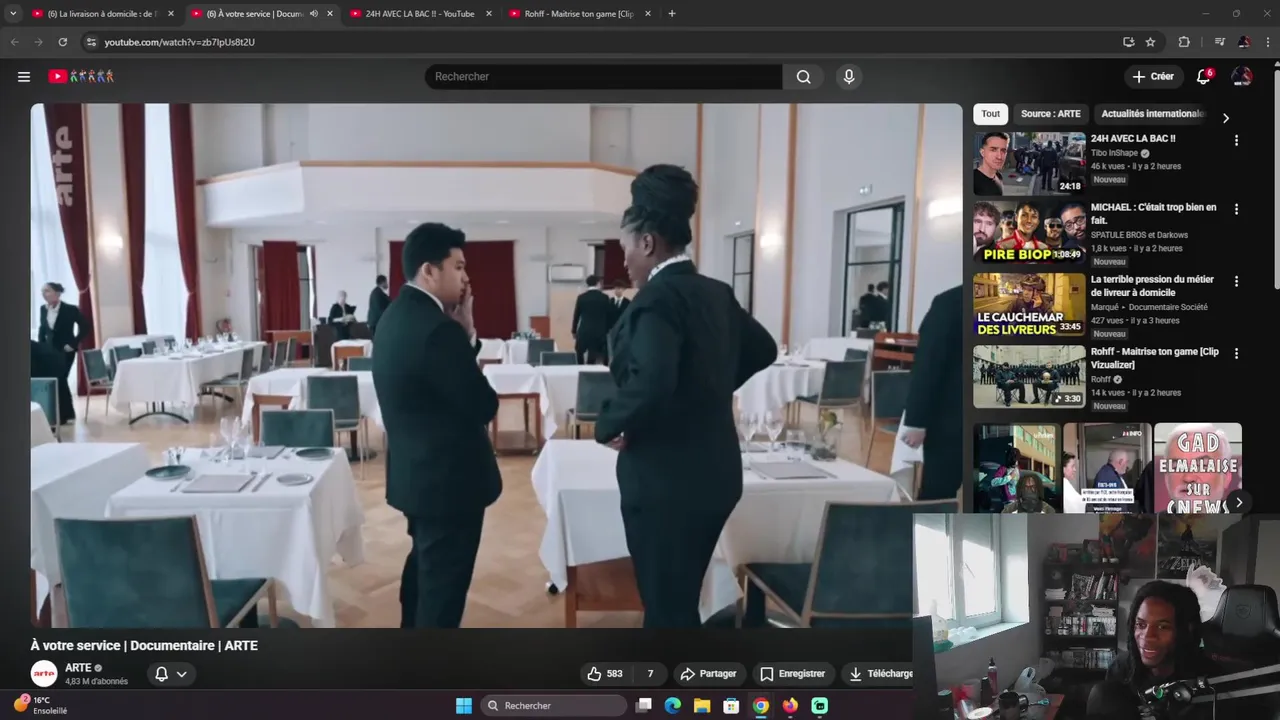Open Firefox from the taskbar

(790, 706)
